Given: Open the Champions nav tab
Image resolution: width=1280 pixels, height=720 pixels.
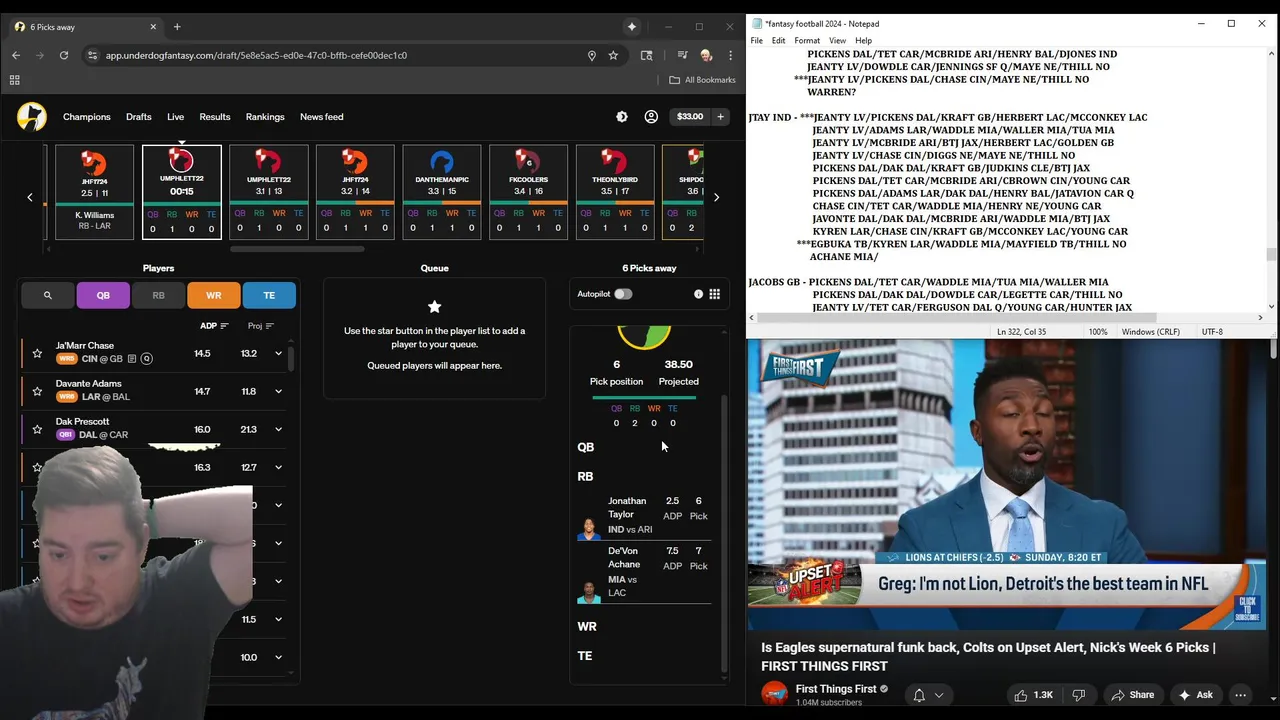Looking at the screenshot, I should (x=87, y=117).
